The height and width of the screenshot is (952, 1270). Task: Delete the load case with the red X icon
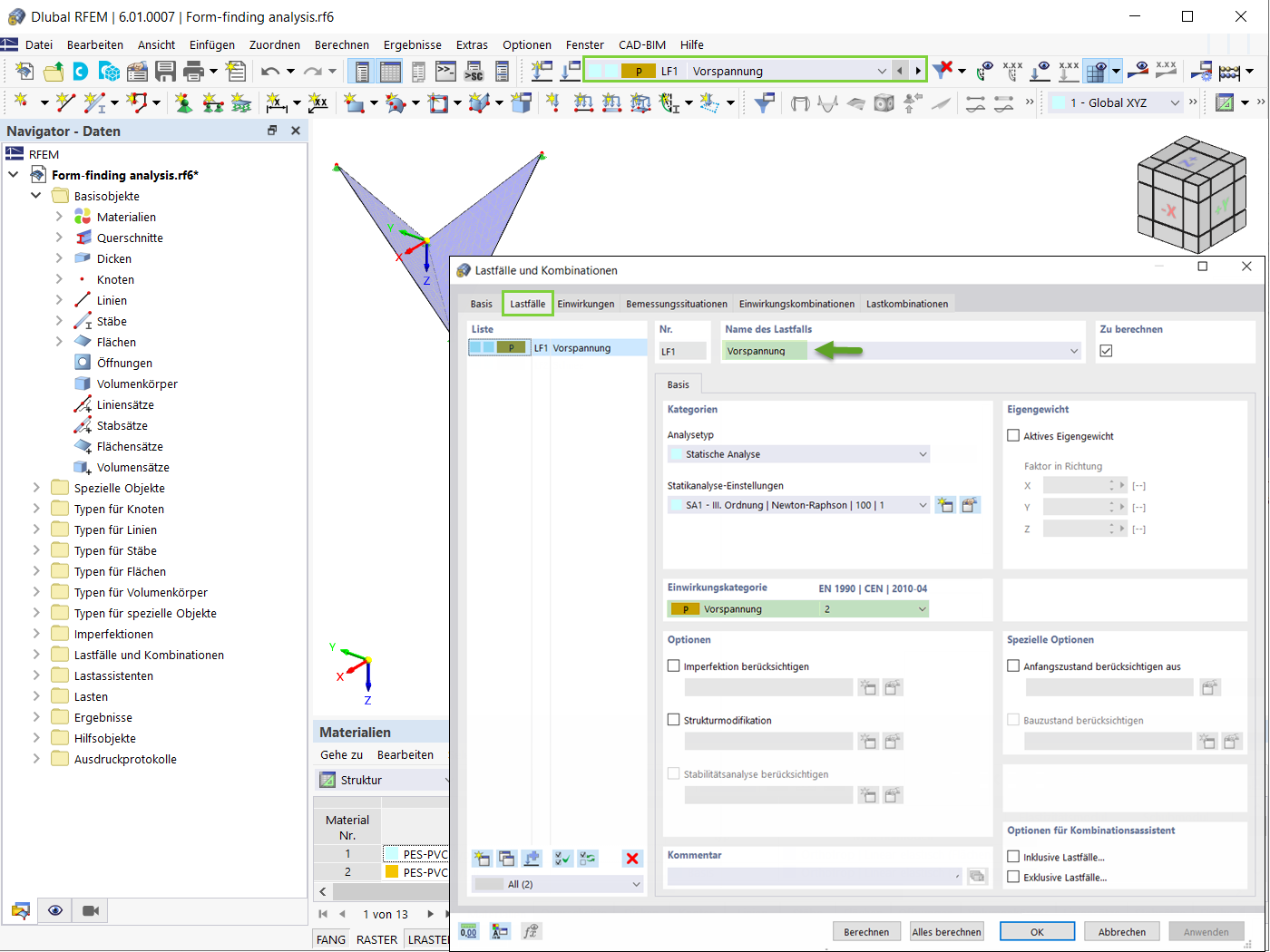(x=632, y=858)
